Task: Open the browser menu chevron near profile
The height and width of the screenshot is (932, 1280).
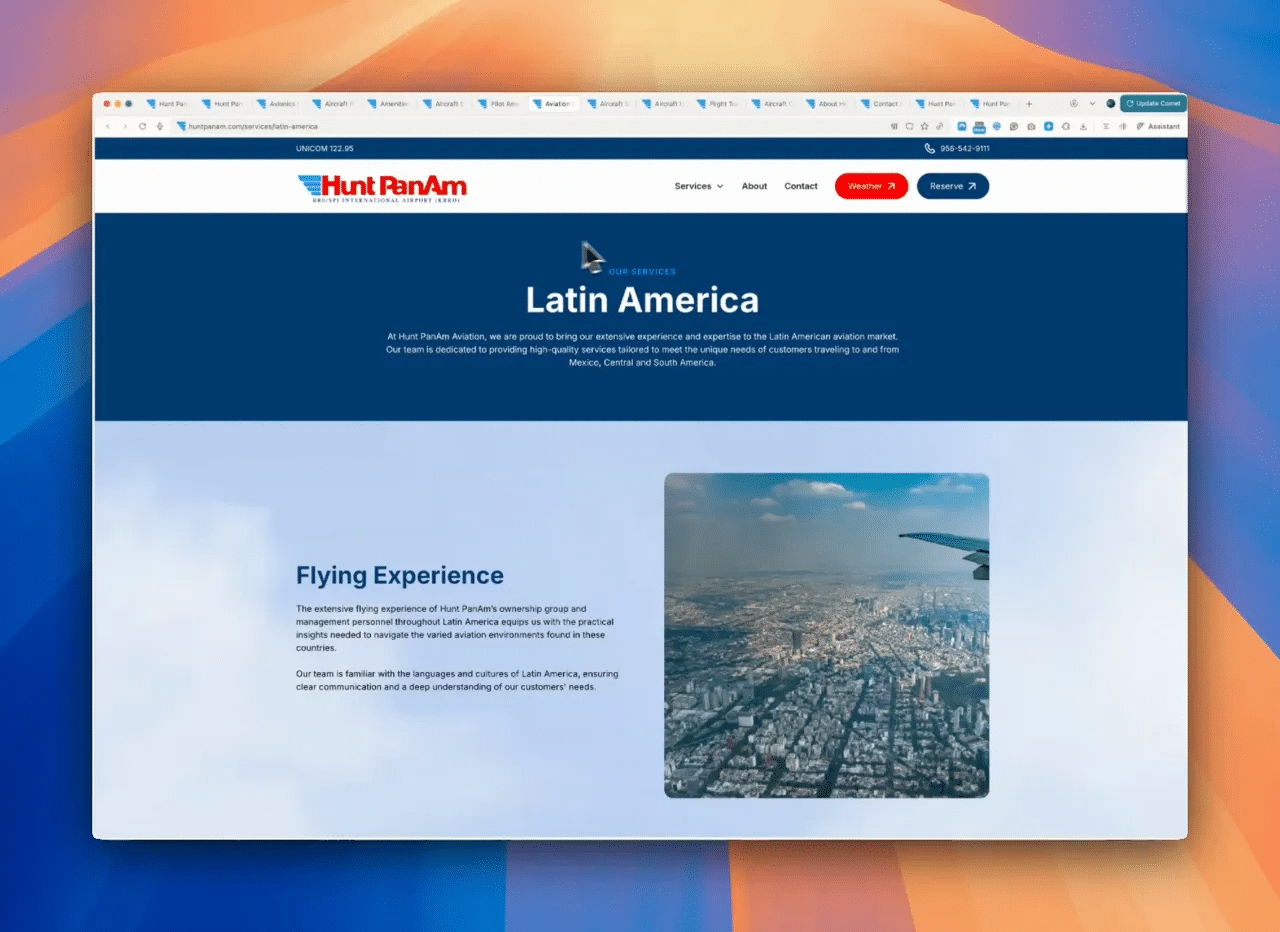Action: click(1092, 103)
